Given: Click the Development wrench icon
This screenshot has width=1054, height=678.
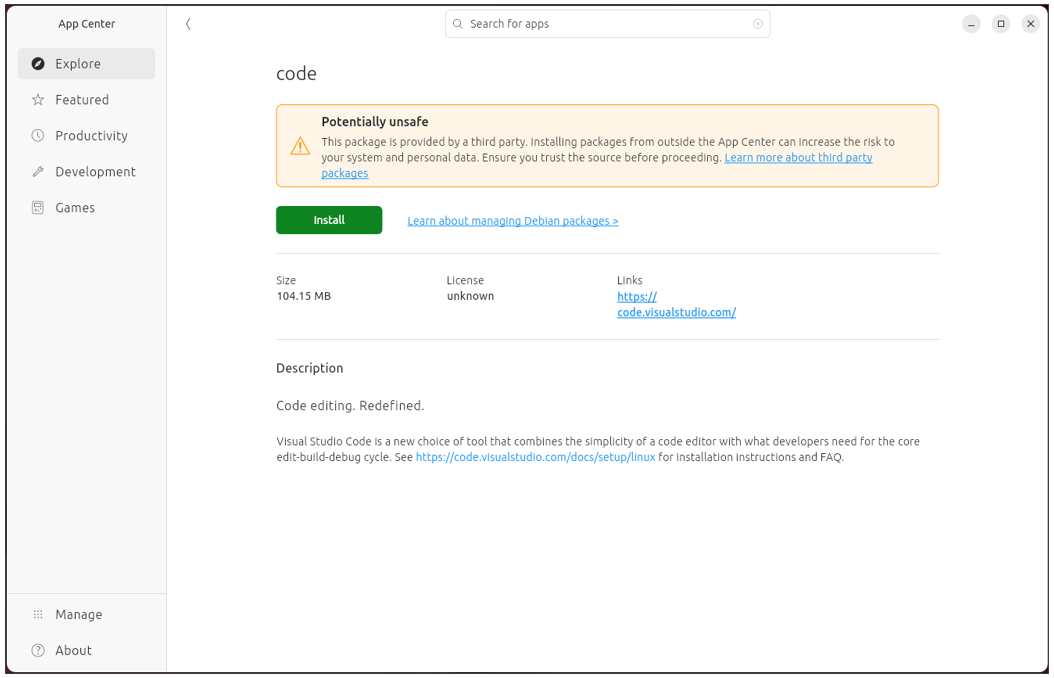Looking at the screenshot, I should click(x=38, y=172).
